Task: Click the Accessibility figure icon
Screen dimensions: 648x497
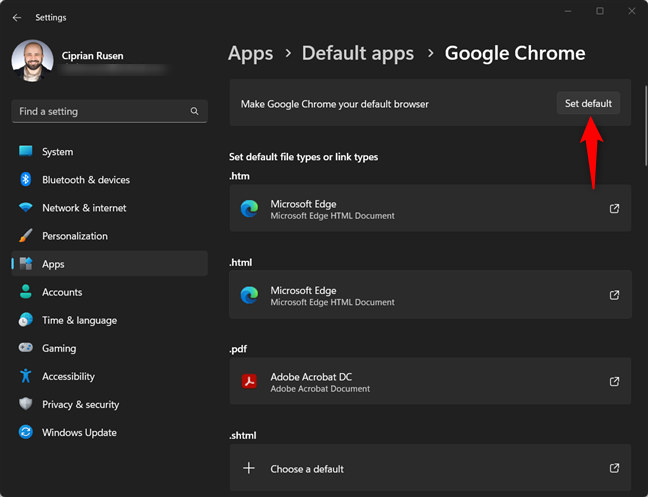Action: (26, 376)
